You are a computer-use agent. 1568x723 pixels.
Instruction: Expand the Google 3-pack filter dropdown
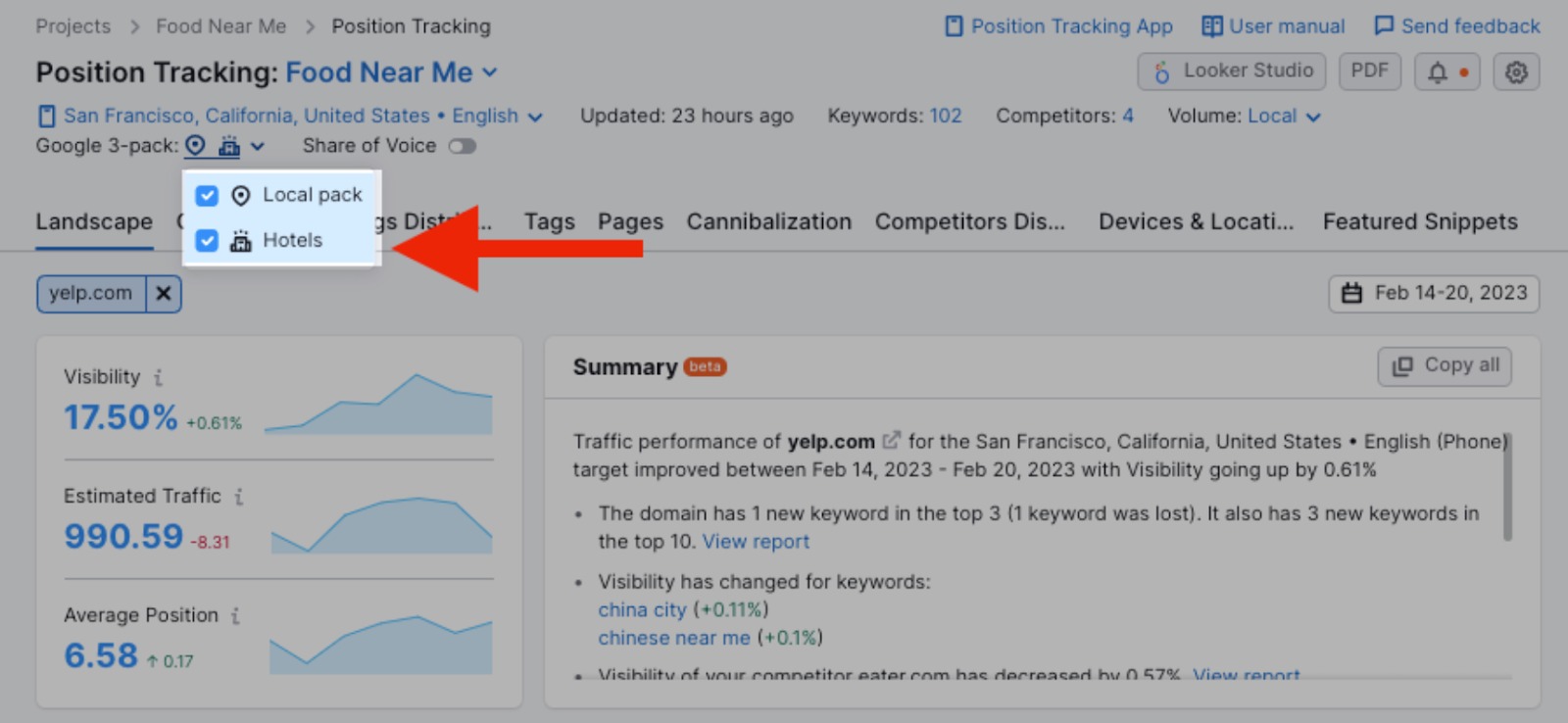coord(225,146)
